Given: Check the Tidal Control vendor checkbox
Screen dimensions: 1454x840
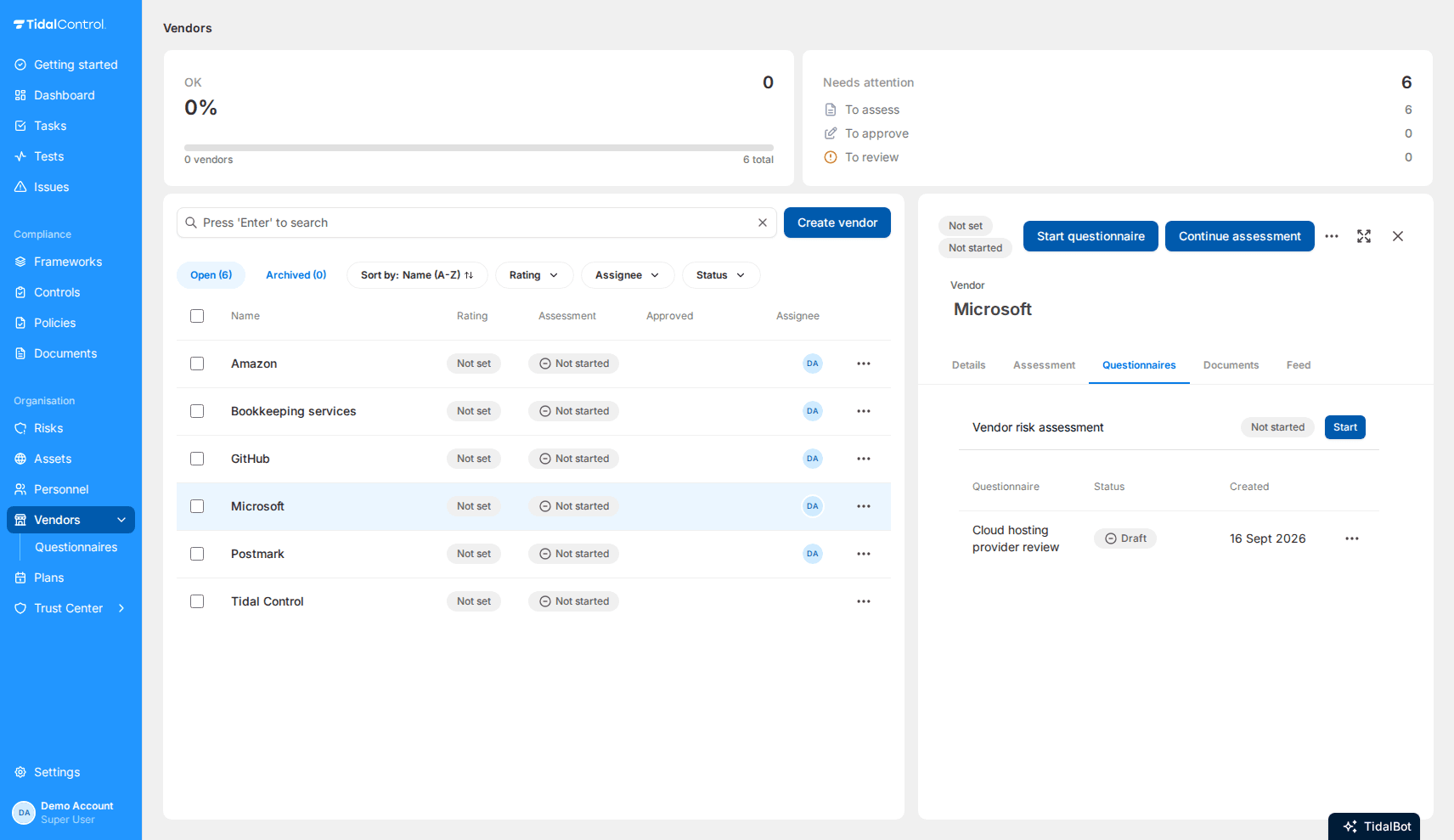Looking at the screenshot, I should click(x=197, y=601).
